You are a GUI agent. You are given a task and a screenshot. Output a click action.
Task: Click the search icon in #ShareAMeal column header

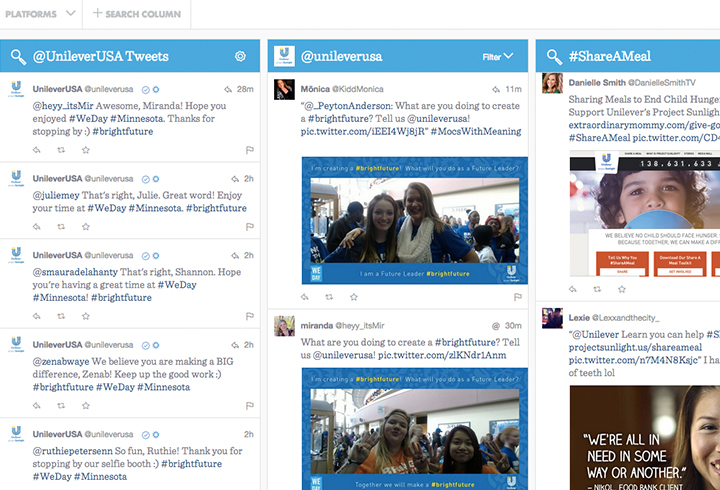click(554, 57)
